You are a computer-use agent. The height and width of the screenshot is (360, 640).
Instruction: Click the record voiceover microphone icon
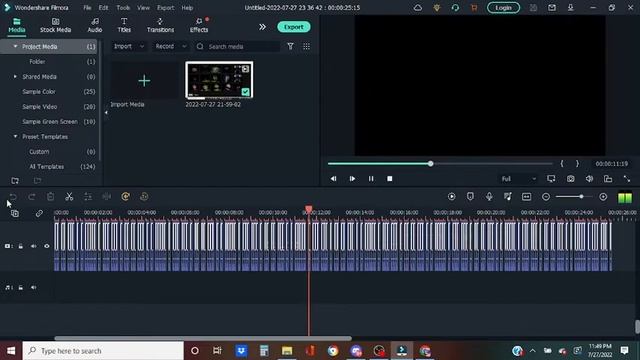489,197
